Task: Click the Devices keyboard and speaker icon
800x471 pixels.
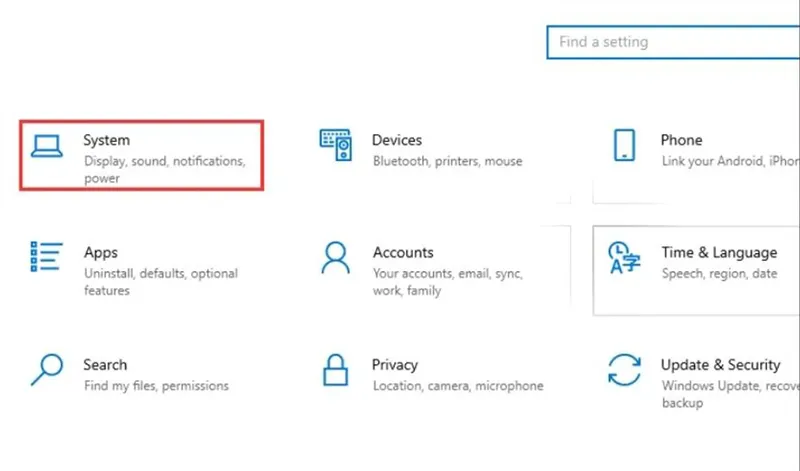Action: 336,146
